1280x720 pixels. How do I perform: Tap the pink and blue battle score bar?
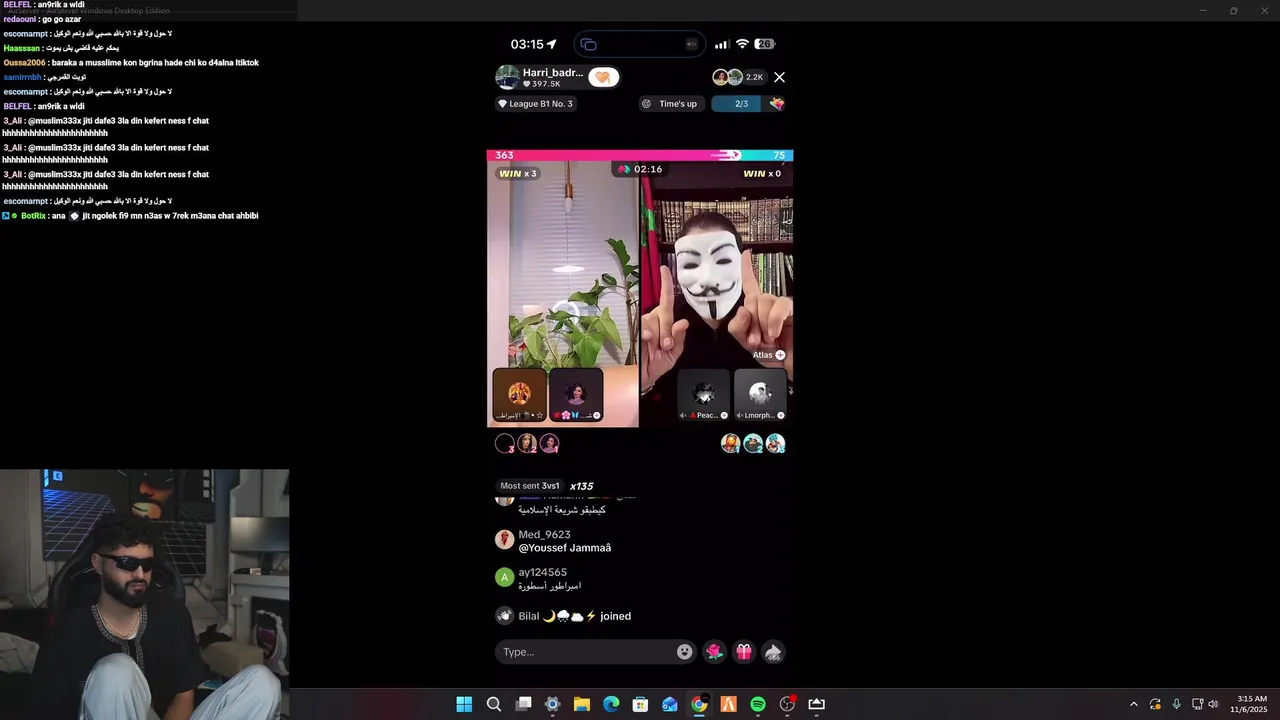tap(640, 155)
